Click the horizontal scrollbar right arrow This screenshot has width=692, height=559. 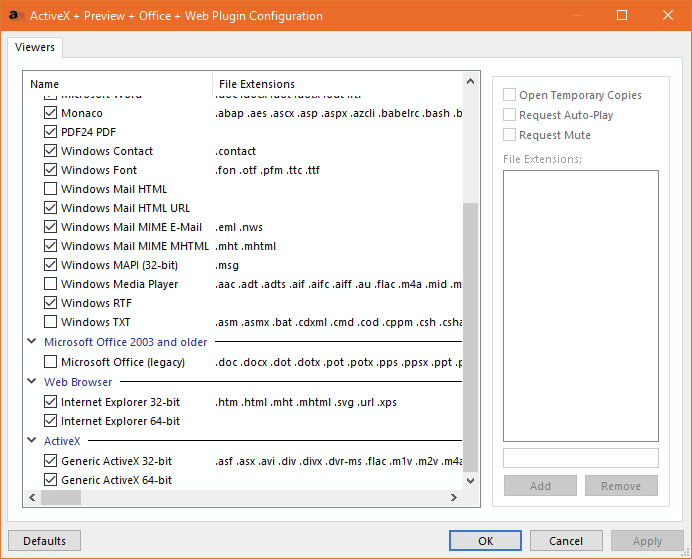point(454,498)
